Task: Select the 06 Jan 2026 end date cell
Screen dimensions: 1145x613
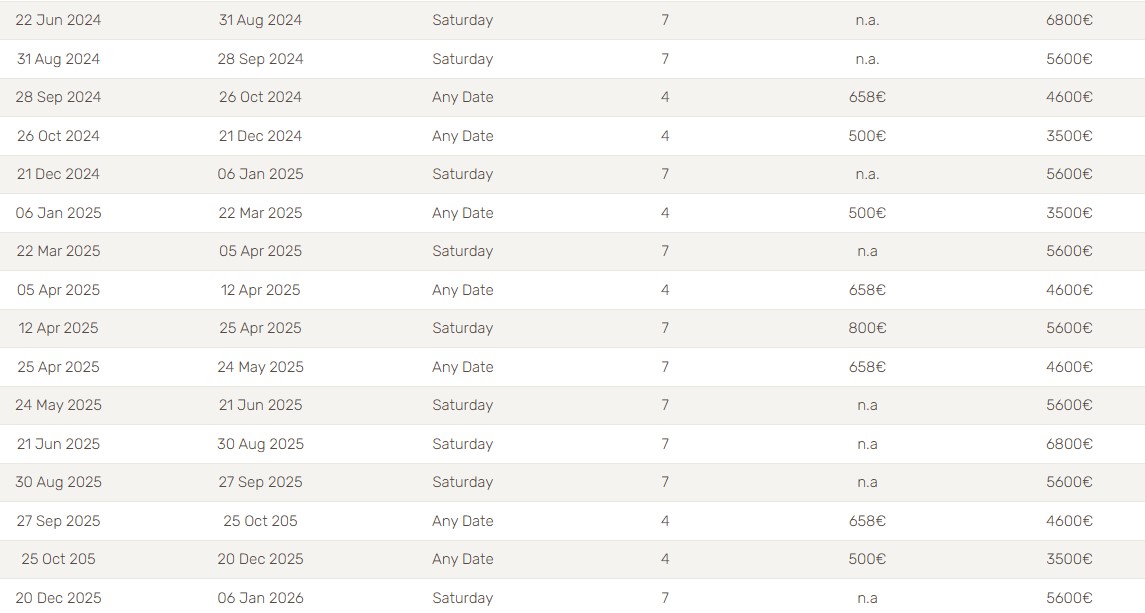Action: click(x=261, y=598)
